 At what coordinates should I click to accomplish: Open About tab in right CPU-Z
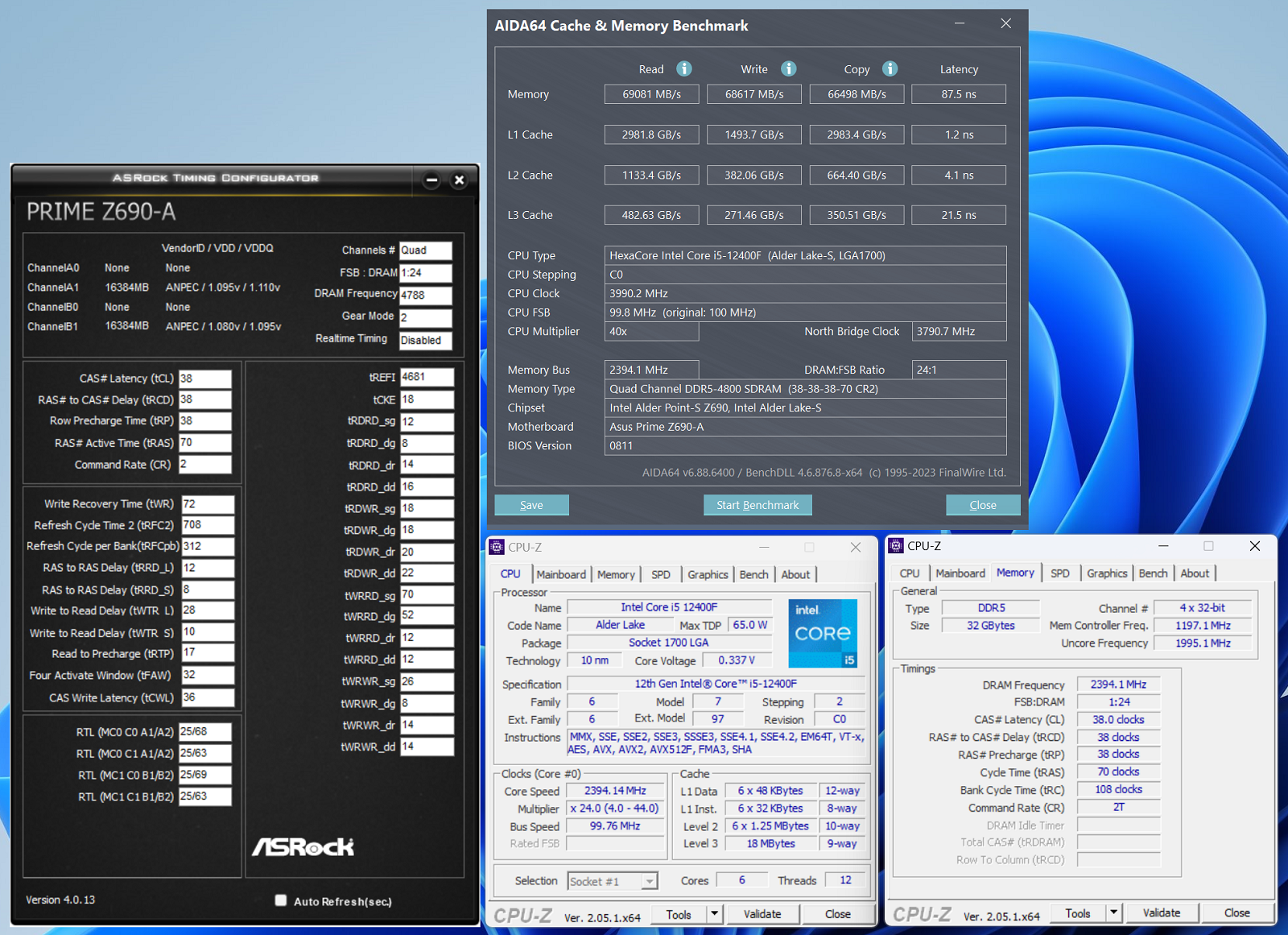1195,573
